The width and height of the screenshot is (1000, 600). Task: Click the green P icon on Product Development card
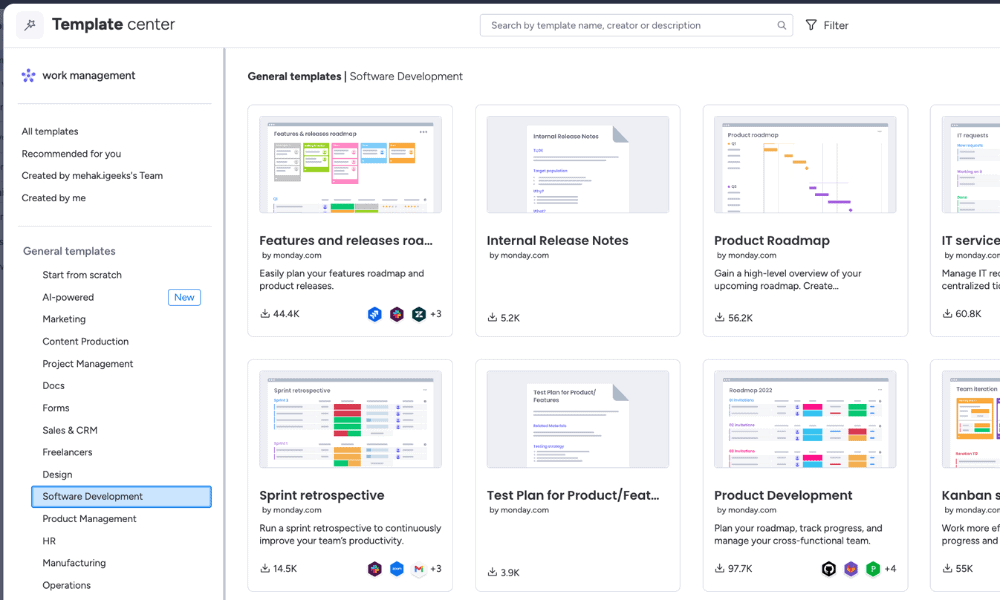pyautogui.click(x=873, y=569)
